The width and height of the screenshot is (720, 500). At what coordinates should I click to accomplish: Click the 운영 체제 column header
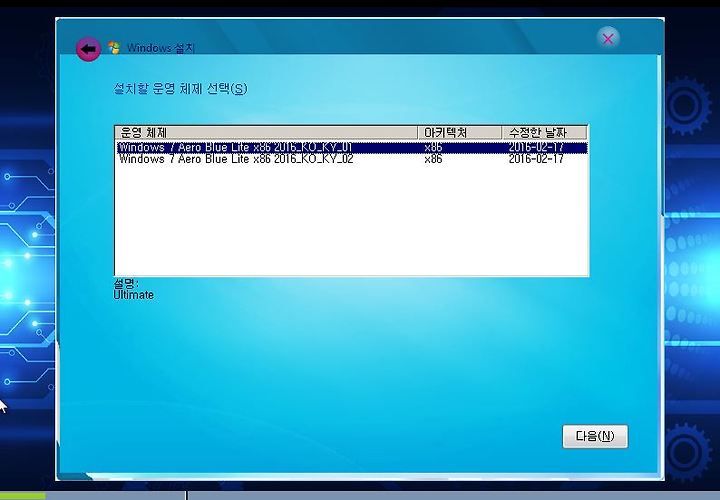pos(266,133)
